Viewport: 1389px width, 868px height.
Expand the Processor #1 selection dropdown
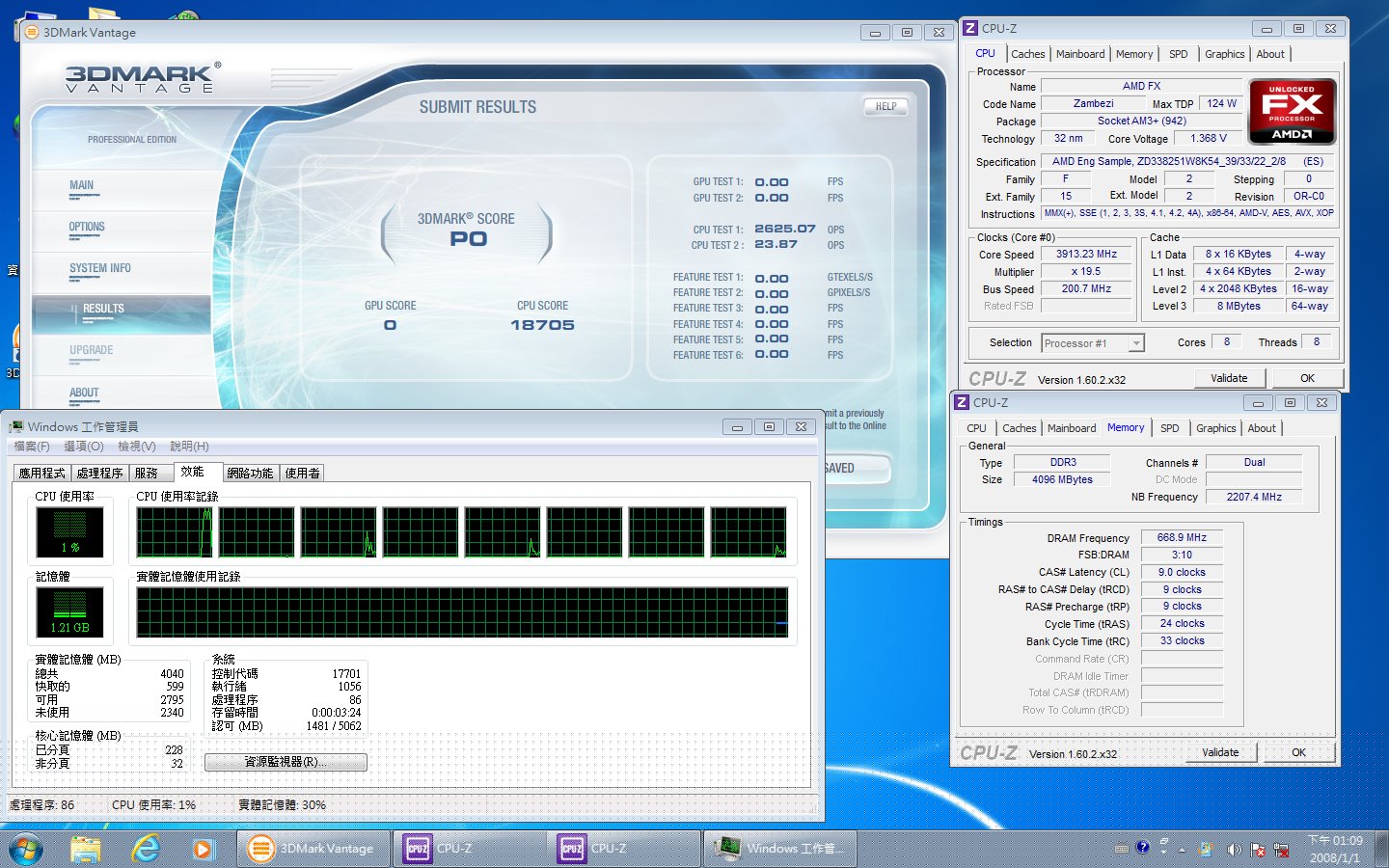tap(1136, 343)
